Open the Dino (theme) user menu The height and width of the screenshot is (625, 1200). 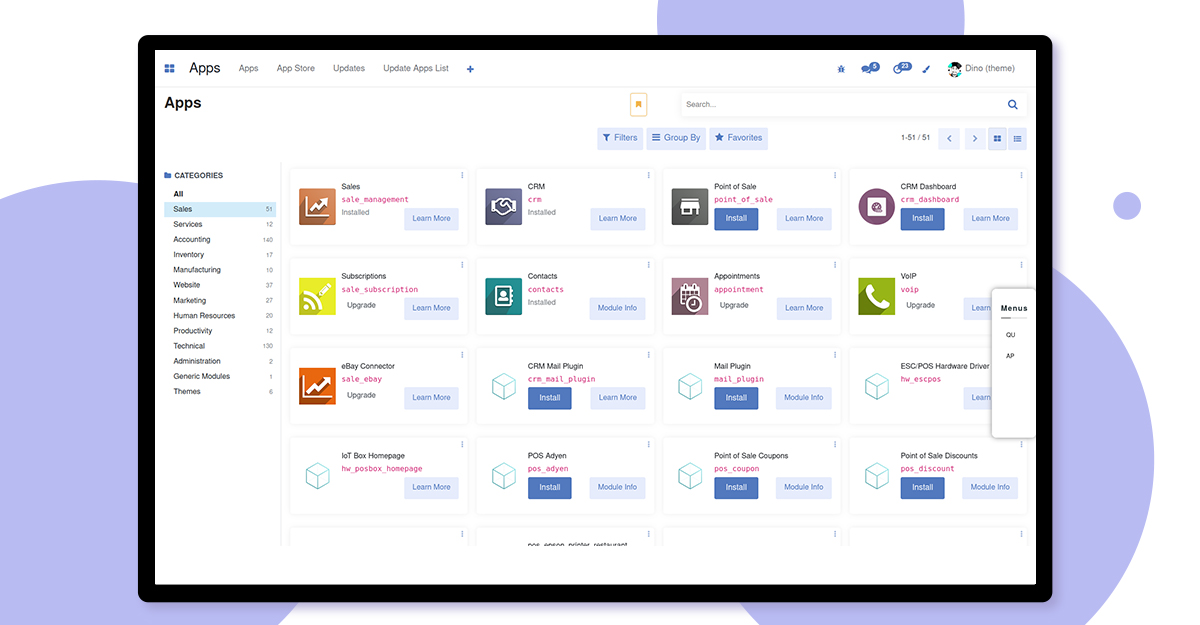981,69
